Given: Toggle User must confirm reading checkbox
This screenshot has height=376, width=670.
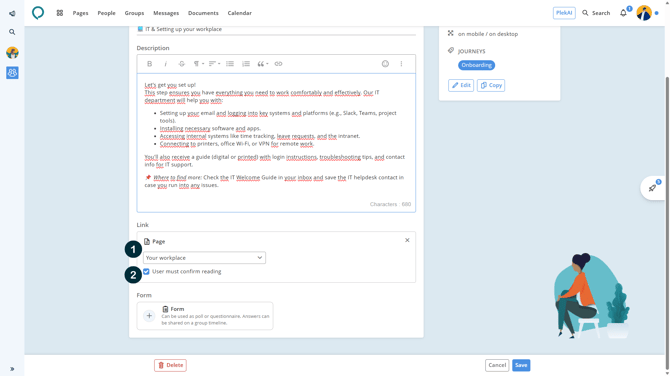Looking at the screenshot, I should pyautogui.click(x=146, y=271).
